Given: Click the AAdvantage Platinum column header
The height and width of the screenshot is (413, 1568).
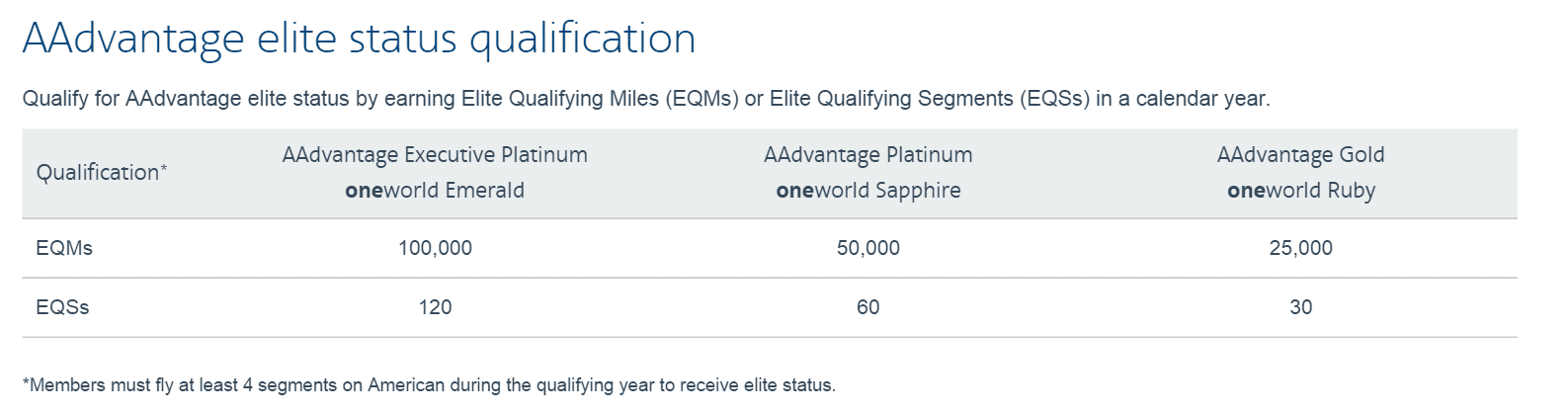Looking at the screenshot, I should (868, 155).
